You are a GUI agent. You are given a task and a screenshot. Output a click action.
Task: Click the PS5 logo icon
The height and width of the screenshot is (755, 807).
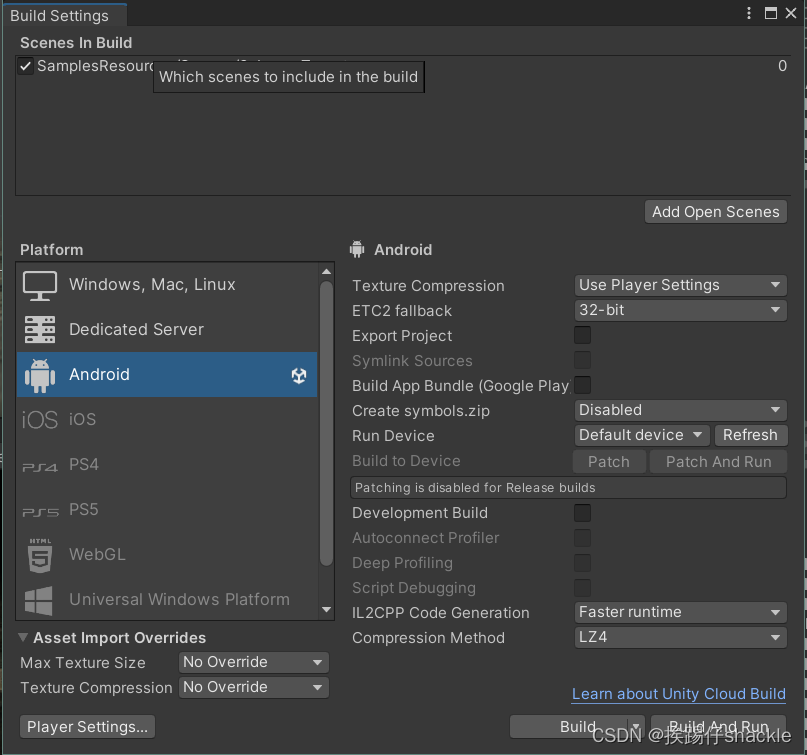click(40, 512)
